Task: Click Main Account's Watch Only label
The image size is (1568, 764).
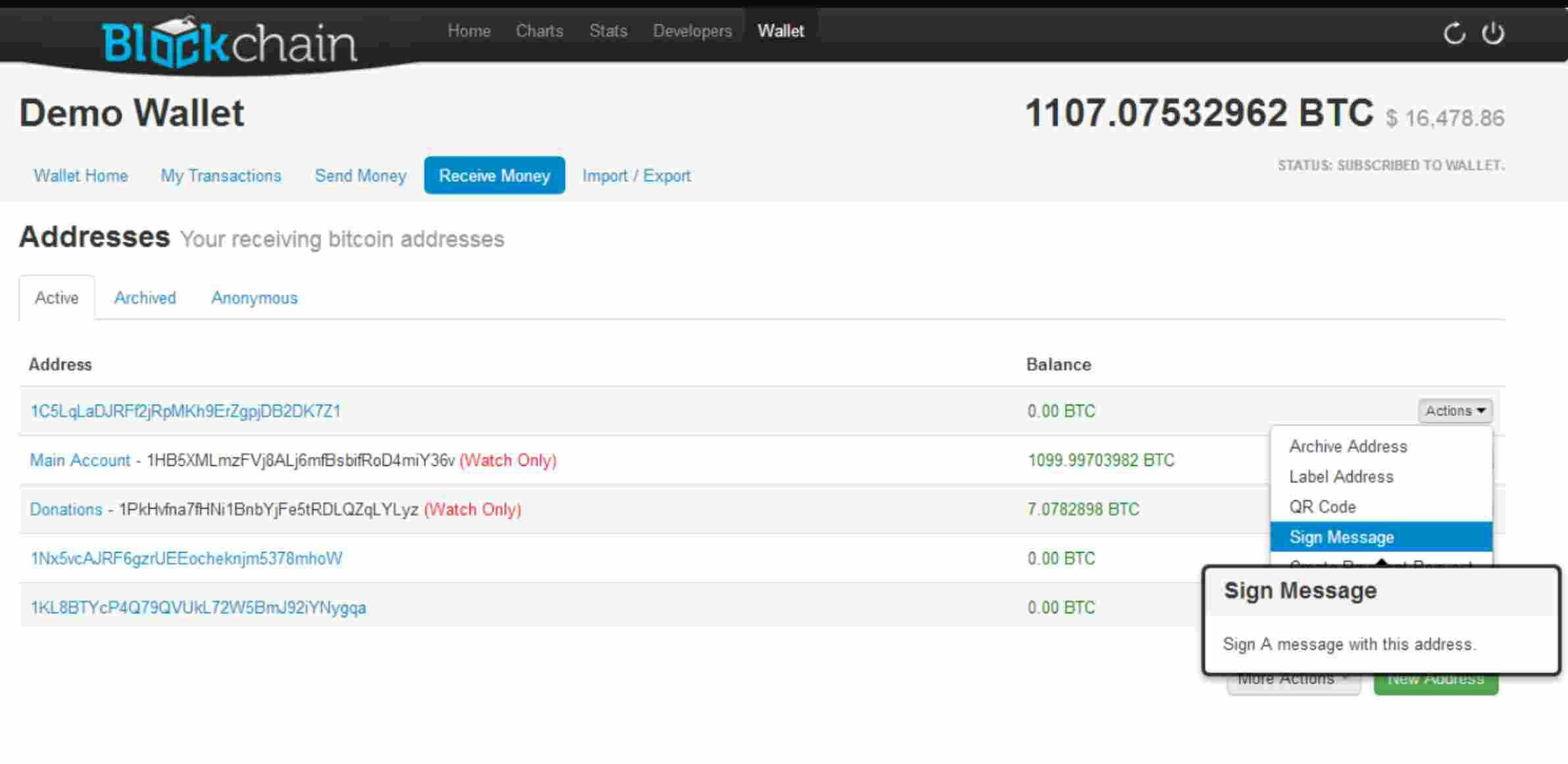Action: [508, 460]
